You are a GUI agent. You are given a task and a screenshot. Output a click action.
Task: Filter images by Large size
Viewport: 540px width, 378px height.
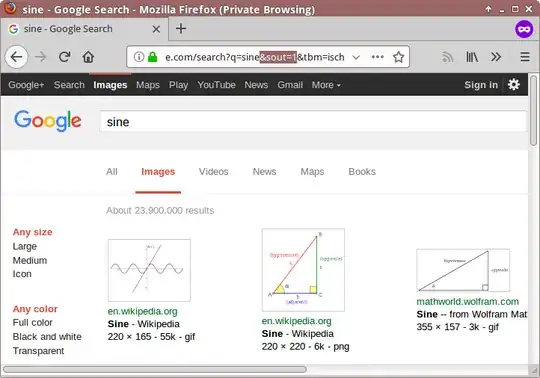[24, 246]
